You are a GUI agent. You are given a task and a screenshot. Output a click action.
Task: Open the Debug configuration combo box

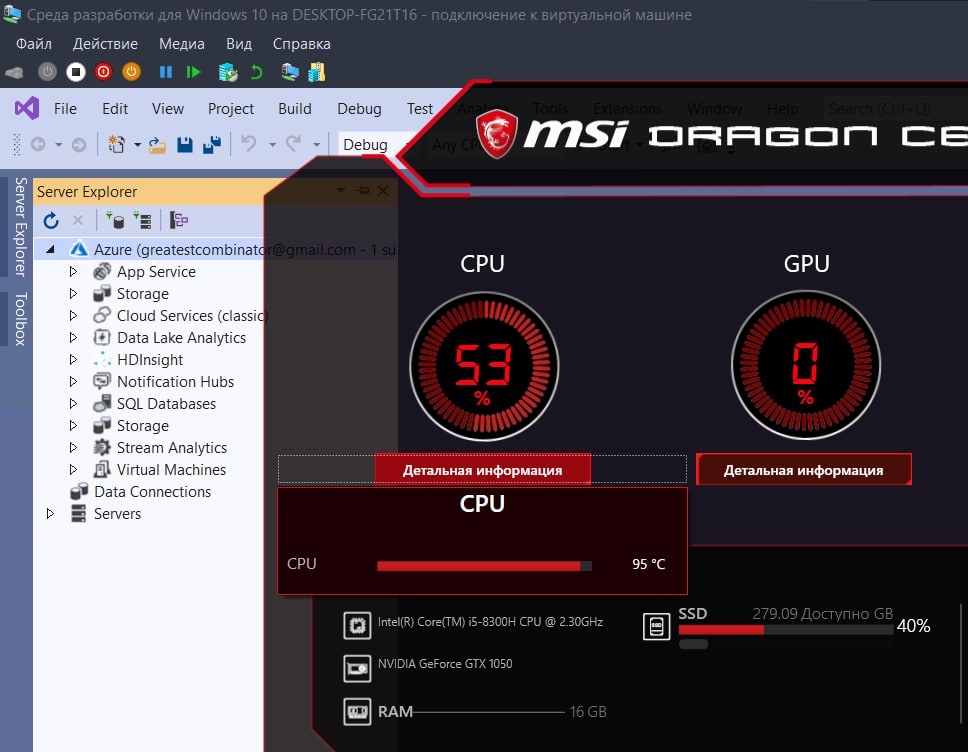point(376,144)
